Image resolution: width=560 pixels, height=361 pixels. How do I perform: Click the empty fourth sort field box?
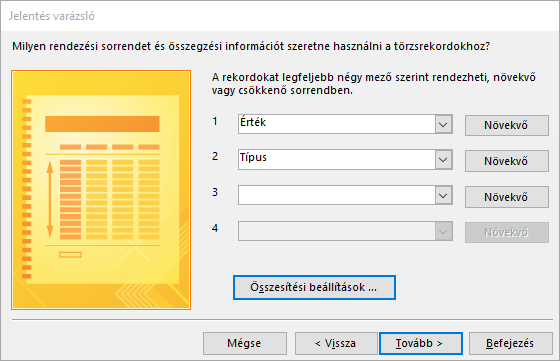point(336,231)
